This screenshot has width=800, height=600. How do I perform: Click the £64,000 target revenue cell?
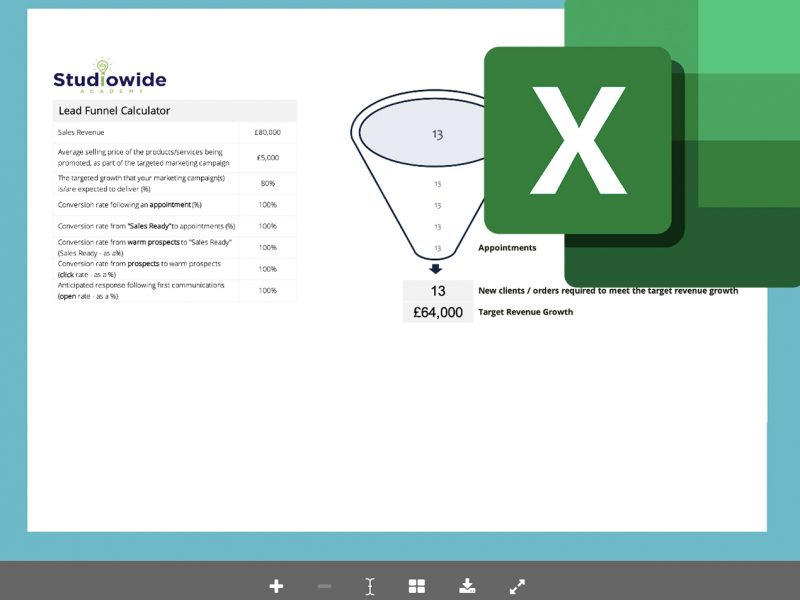coord(438,312)
